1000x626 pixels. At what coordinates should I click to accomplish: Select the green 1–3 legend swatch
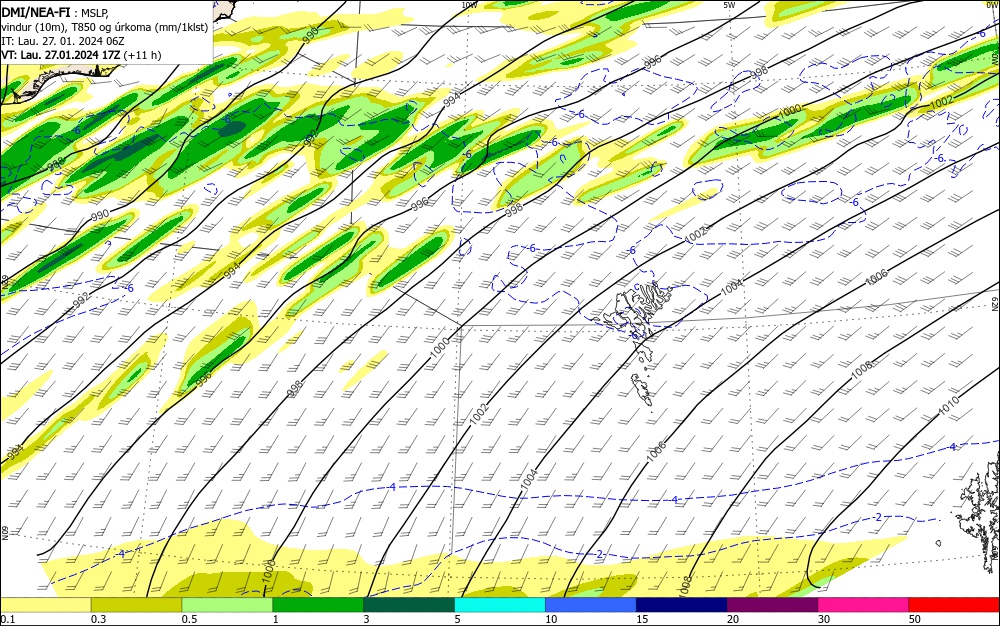[318, 605]
